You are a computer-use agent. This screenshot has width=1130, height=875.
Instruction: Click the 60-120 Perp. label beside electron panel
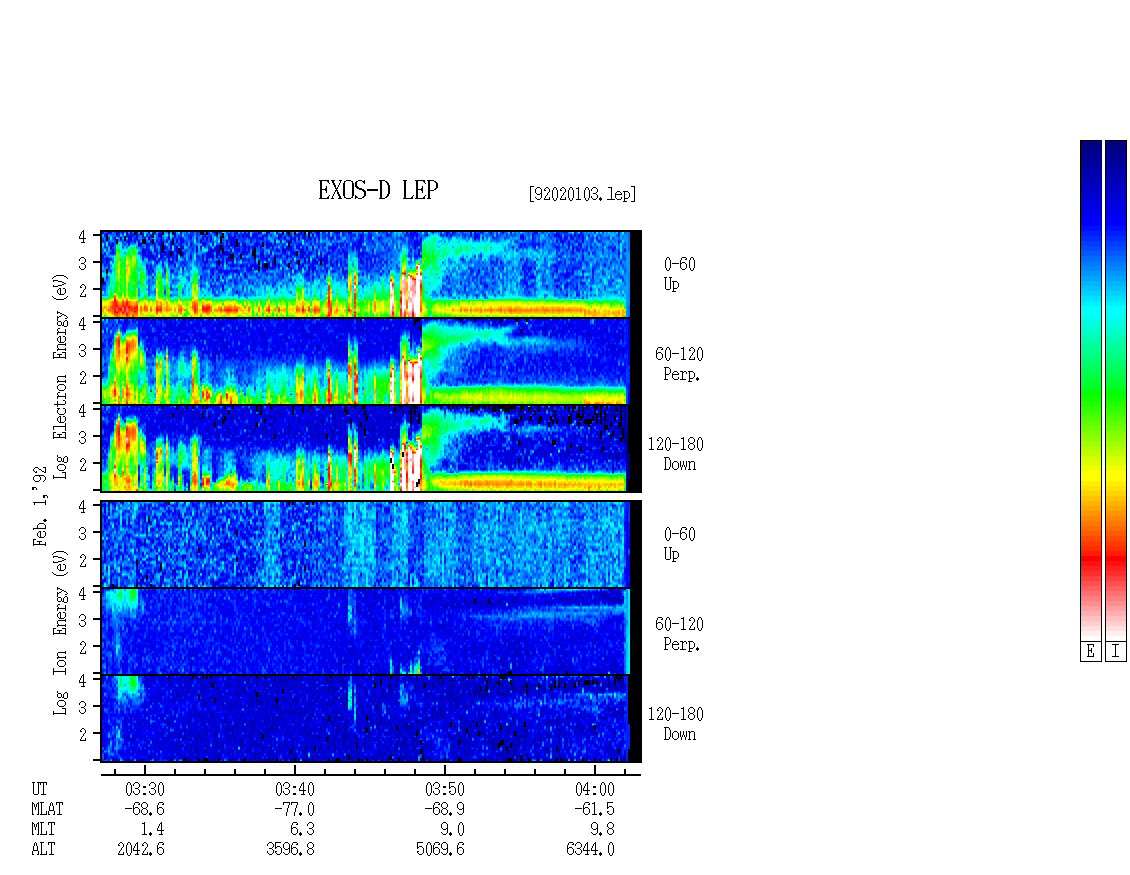coord(679,364)
